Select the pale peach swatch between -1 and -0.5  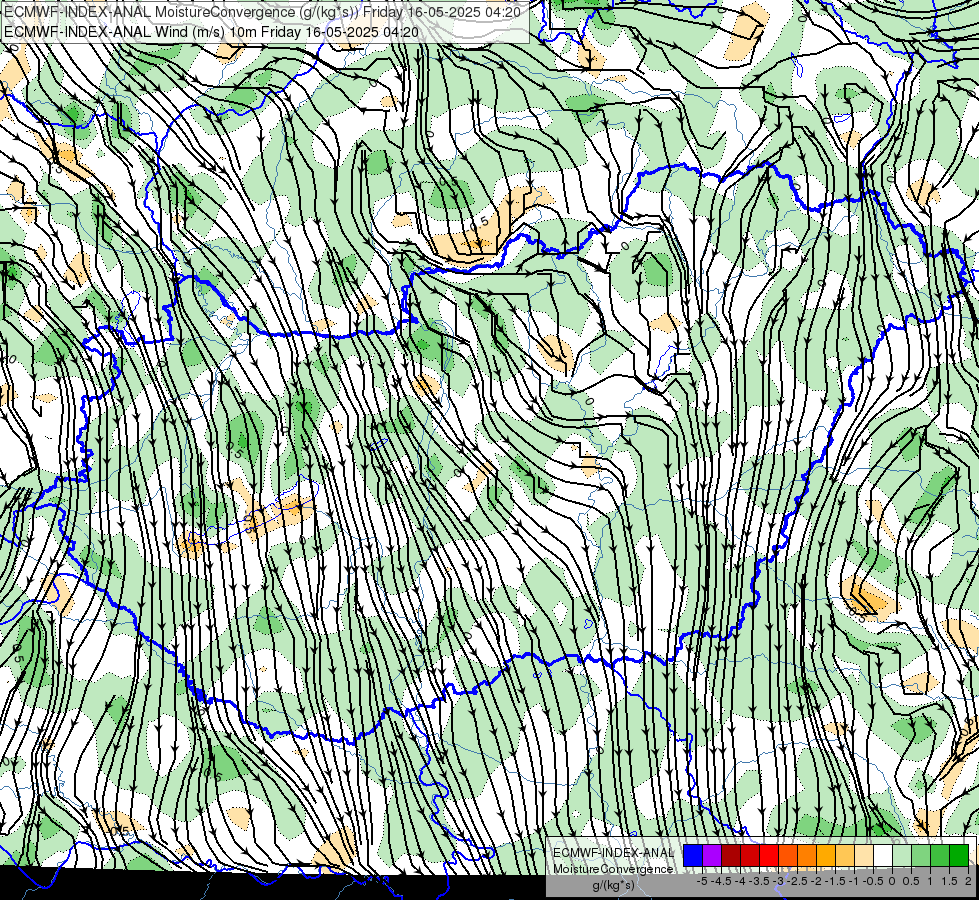864,855
